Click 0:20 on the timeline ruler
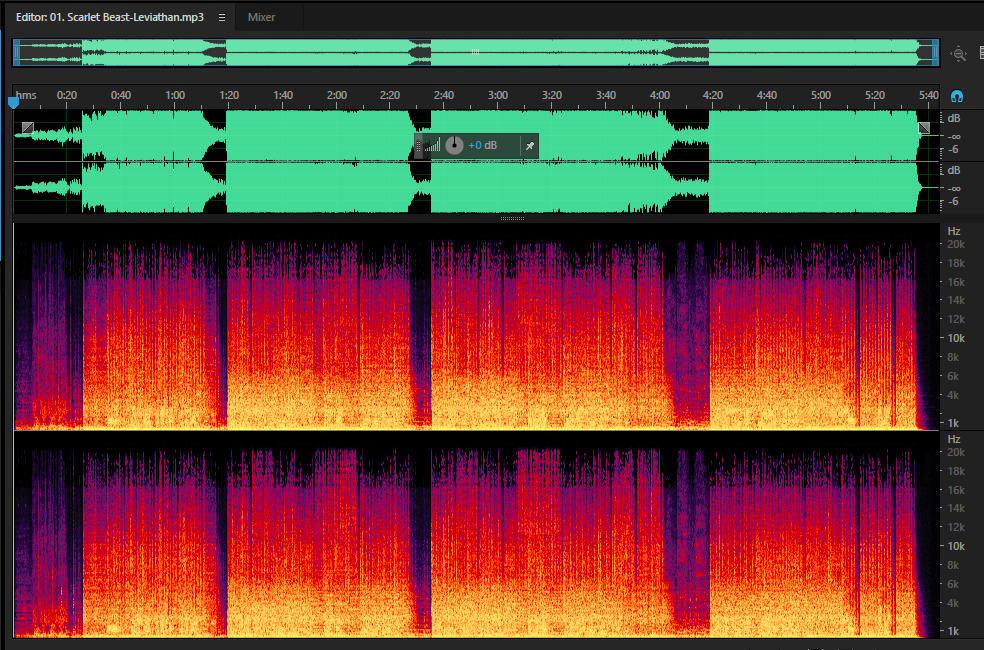Image resolution: width=984 pixels, height=650 pixels. pos(67,95)
